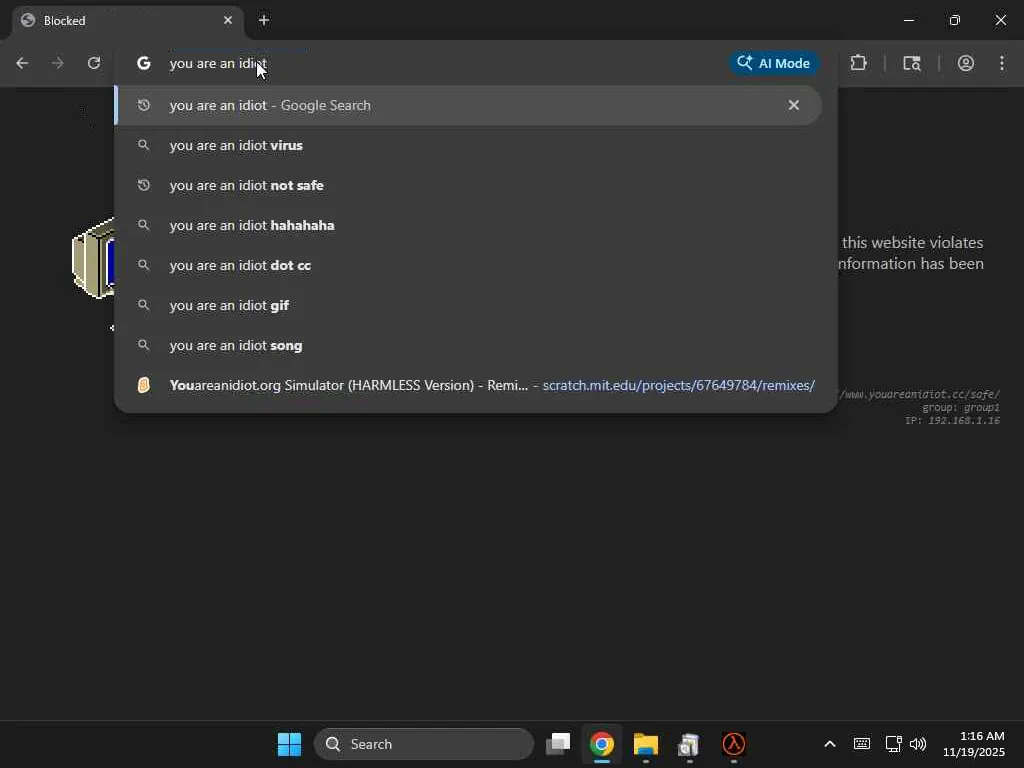Select 'you are an idiot gif' suggestion
Image resolution: width=1024 pixels, height=768 pixels.
tap(468, 305)
